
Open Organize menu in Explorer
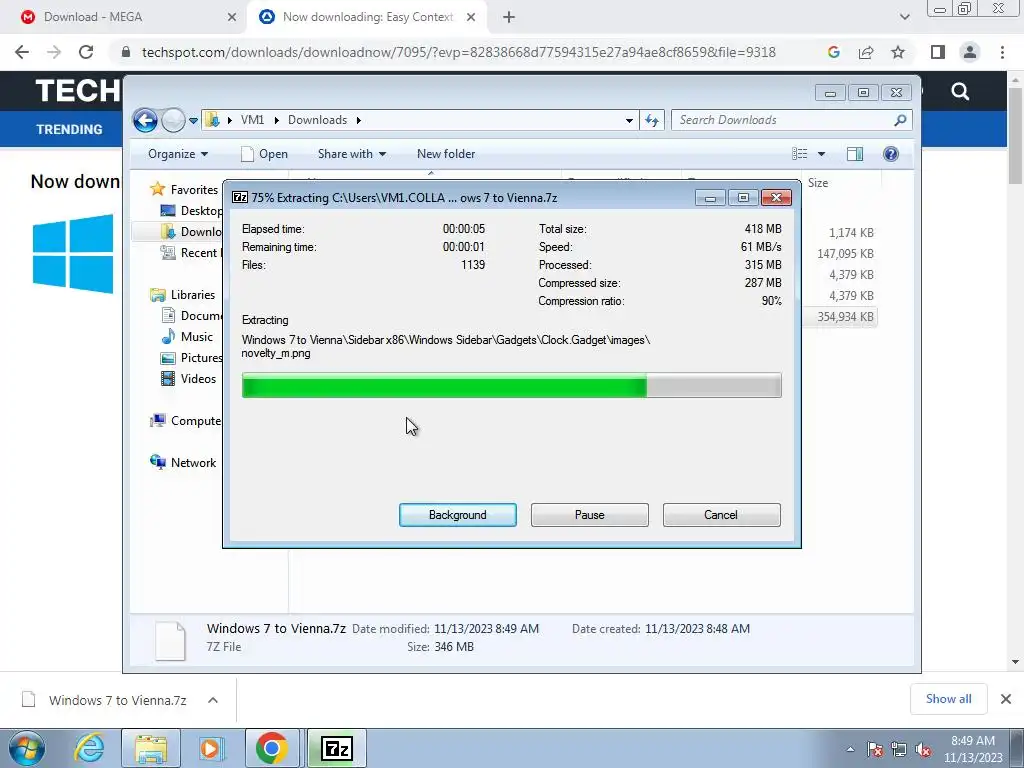tap(178, 154)
